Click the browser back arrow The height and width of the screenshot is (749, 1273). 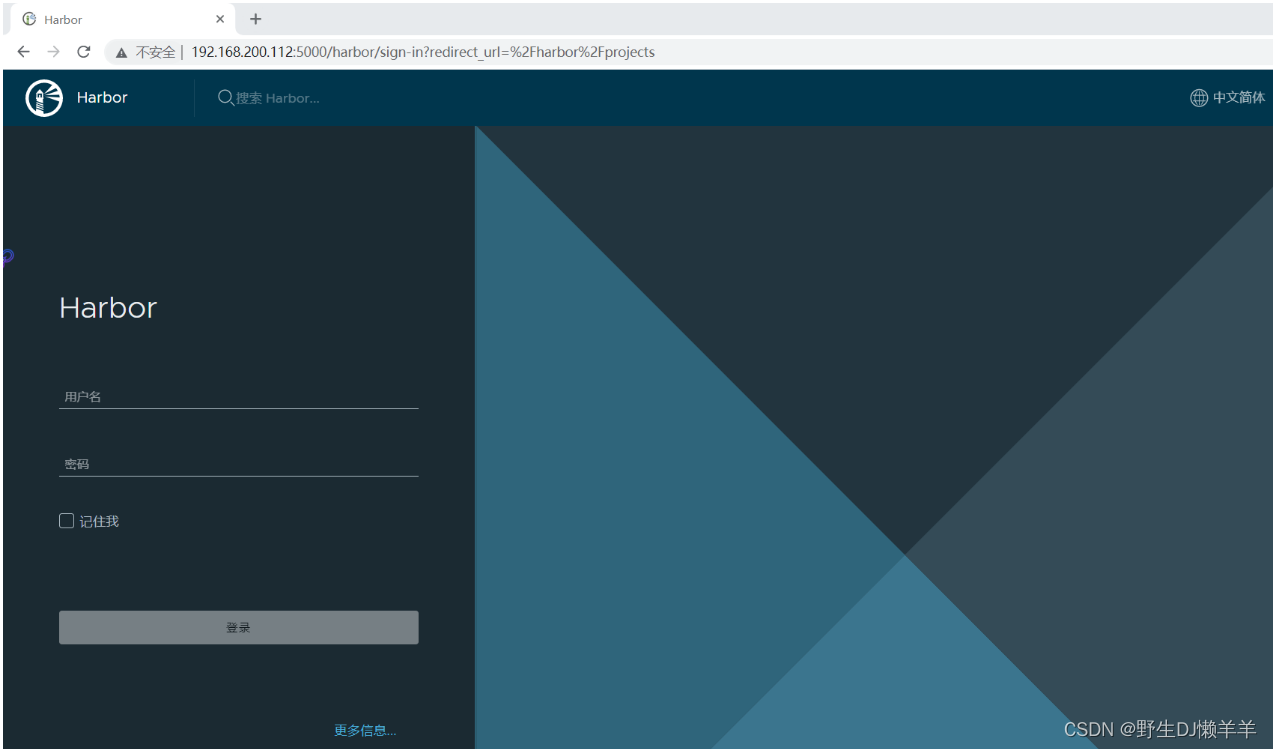tap(23, 51)
